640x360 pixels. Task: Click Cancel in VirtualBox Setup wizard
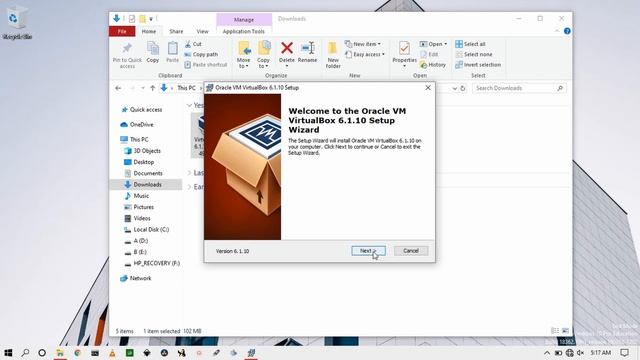point(411,251)
